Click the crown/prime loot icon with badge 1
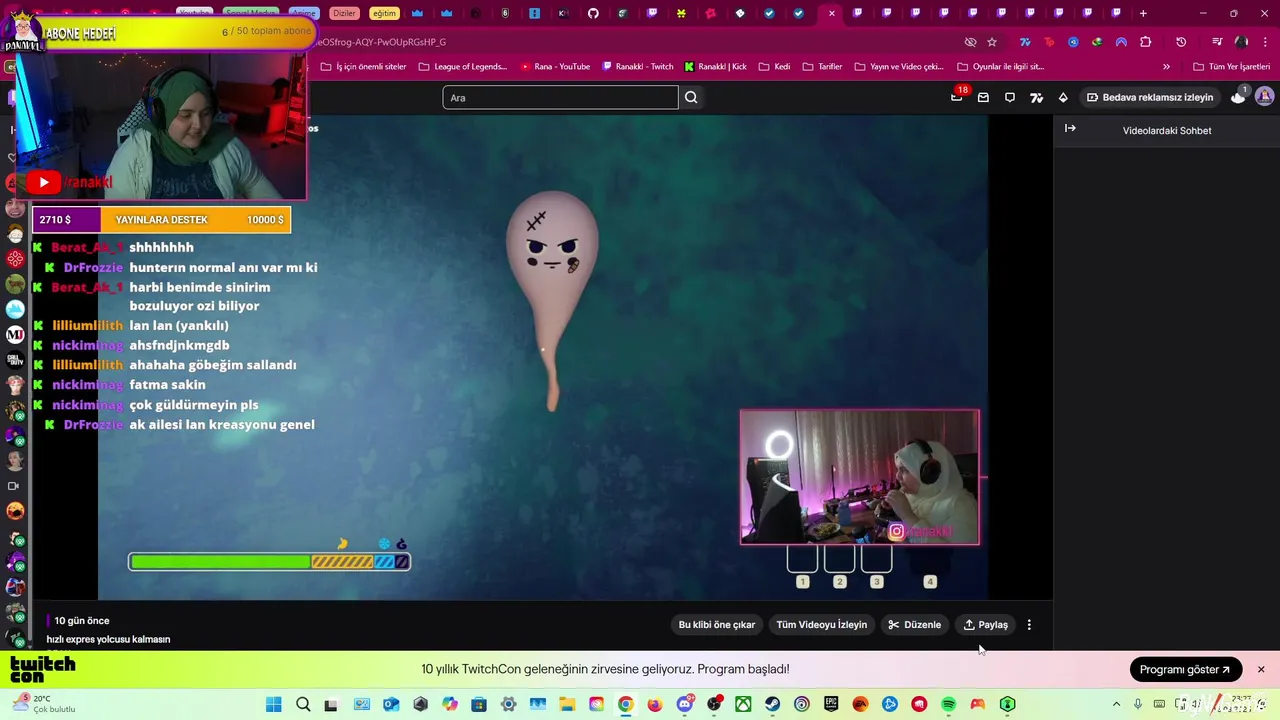 pyautogui.click(x=1238, y=97)
